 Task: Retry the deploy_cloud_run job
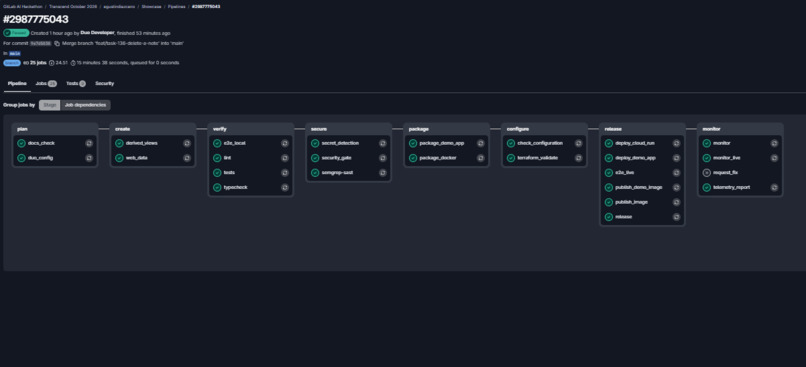coord(676,143)
